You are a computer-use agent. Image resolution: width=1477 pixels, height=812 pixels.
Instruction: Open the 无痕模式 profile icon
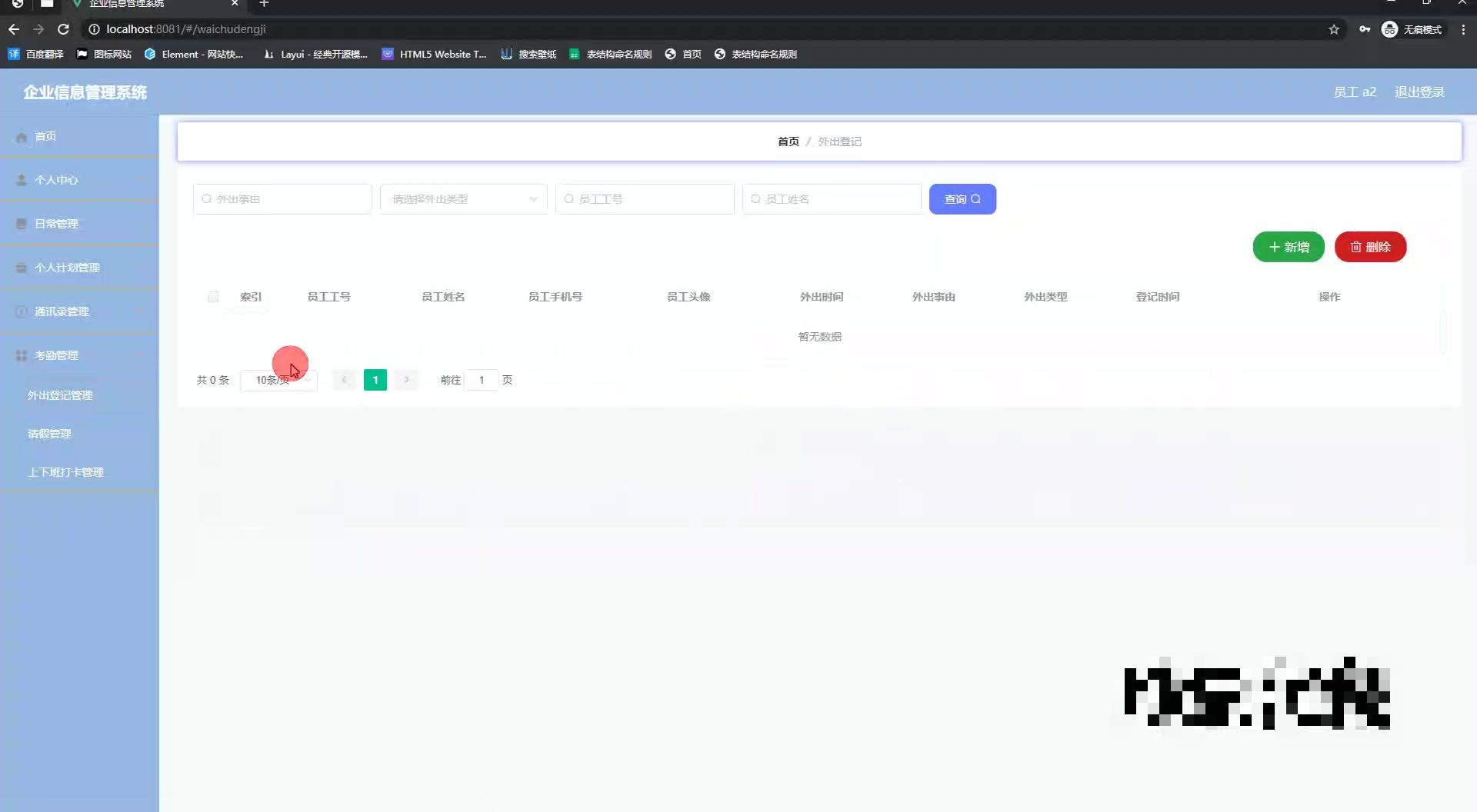point(1389,29)
